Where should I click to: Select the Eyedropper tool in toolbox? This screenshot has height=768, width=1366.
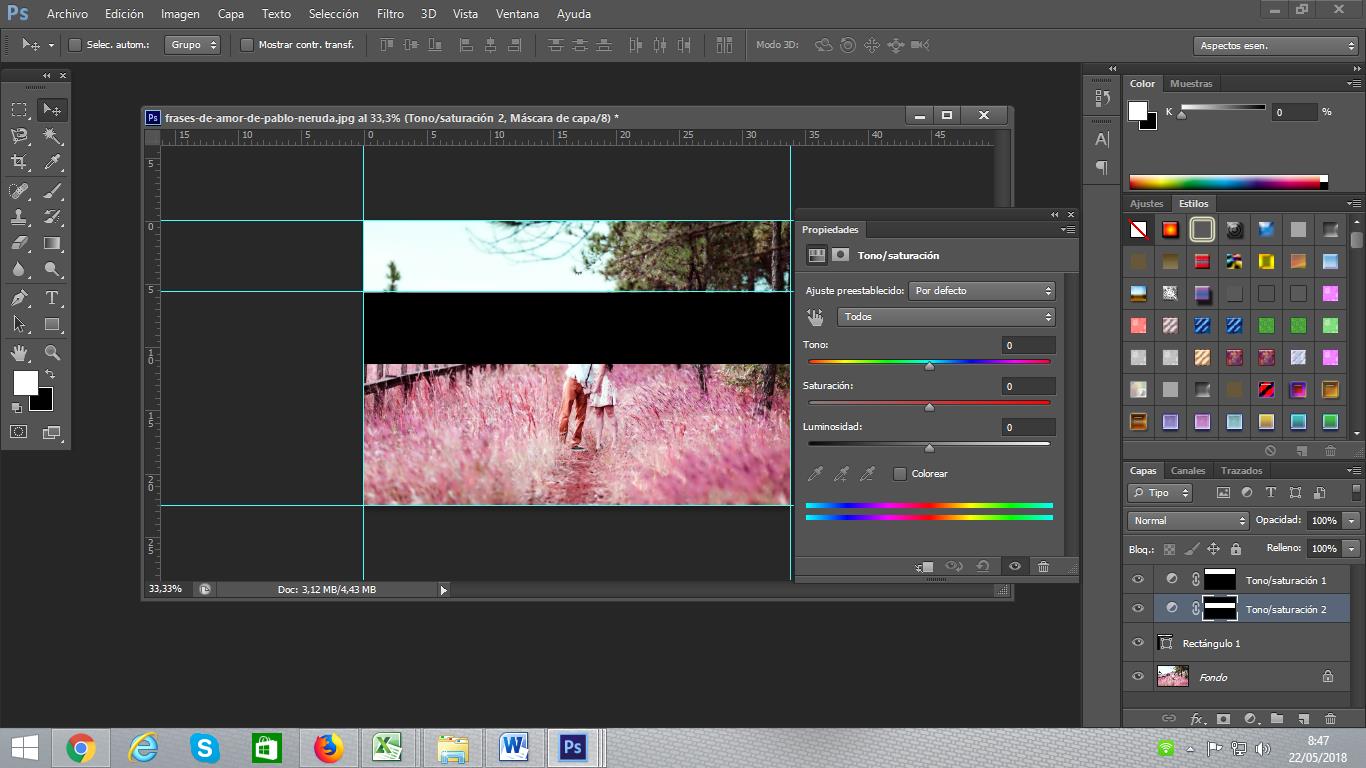tap(52, 162)
